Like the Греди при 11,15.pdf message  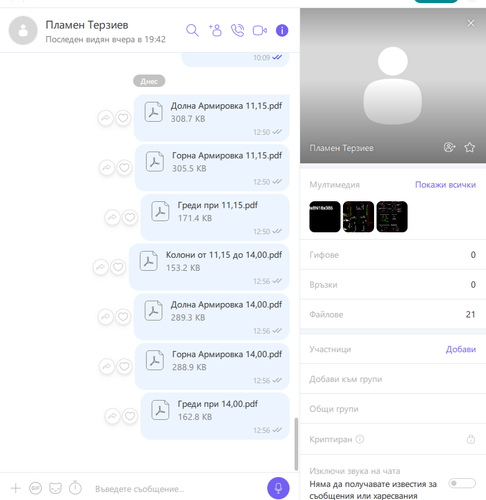pos(130,217)
